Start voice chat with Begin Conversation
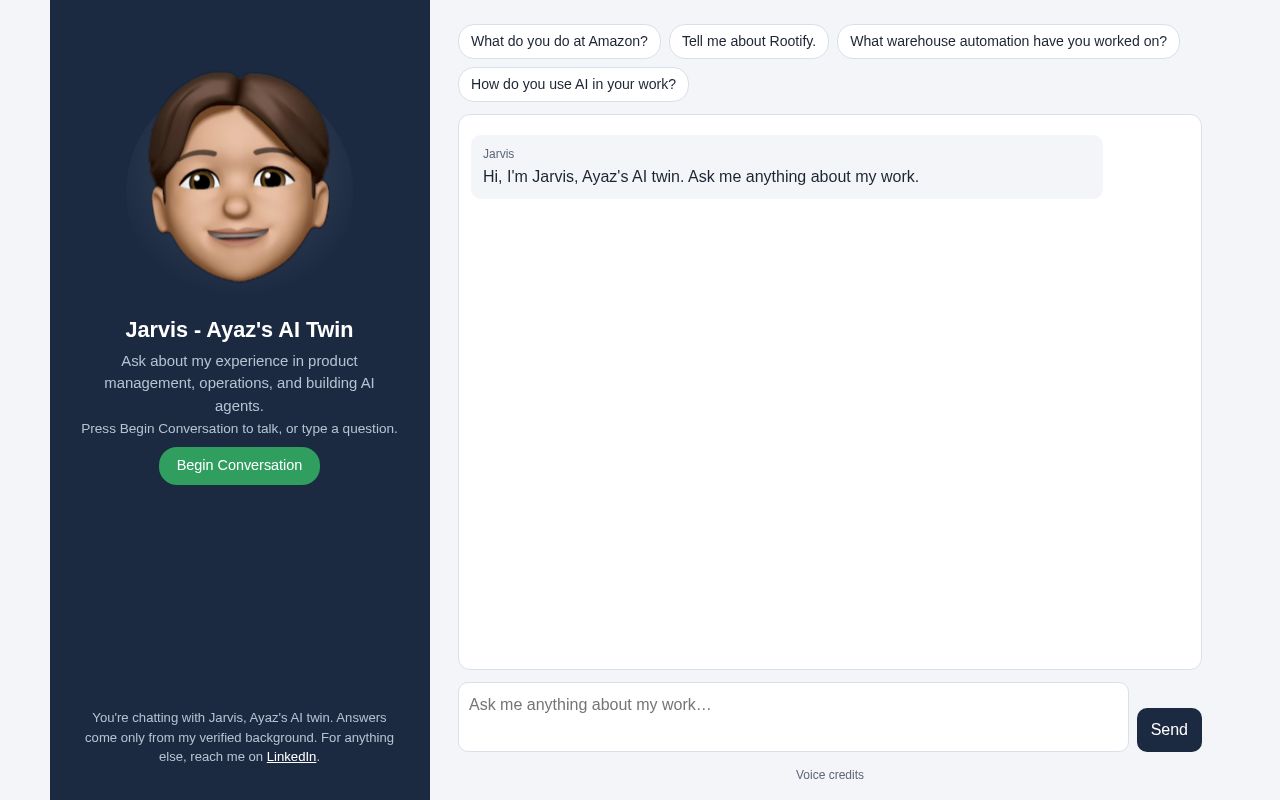 pos(239,466)
